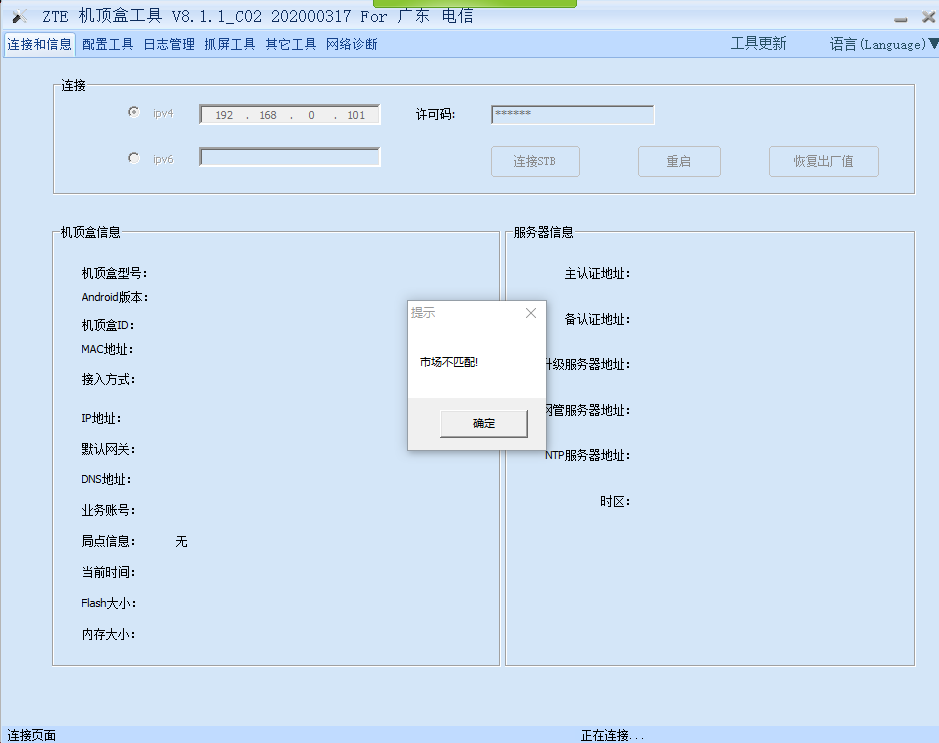Switch to the 连接和信息 tab
939x743 pixels.
pos(40,44)
